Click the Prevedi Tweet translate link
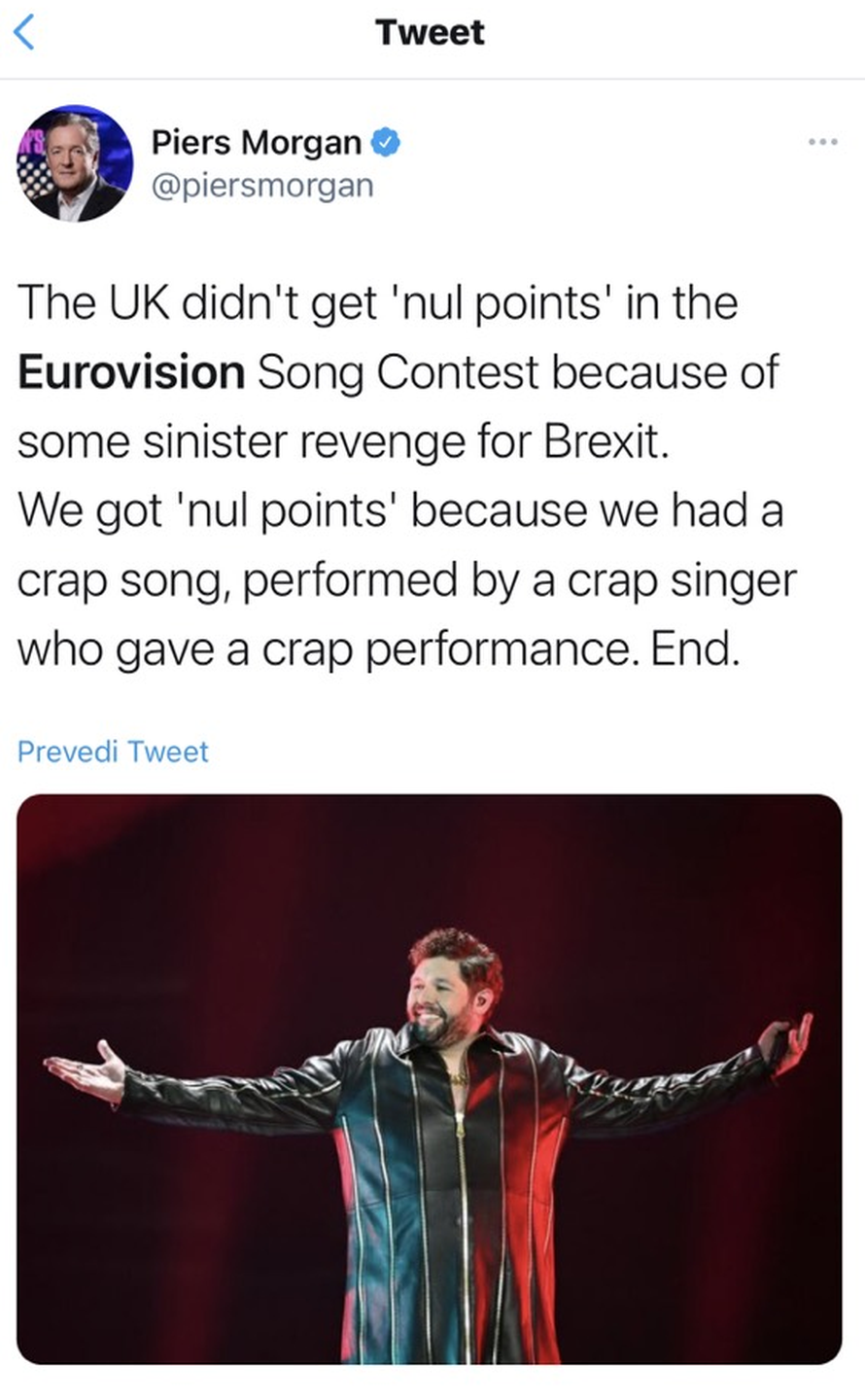865x1400 pixels. pos(113,752)
